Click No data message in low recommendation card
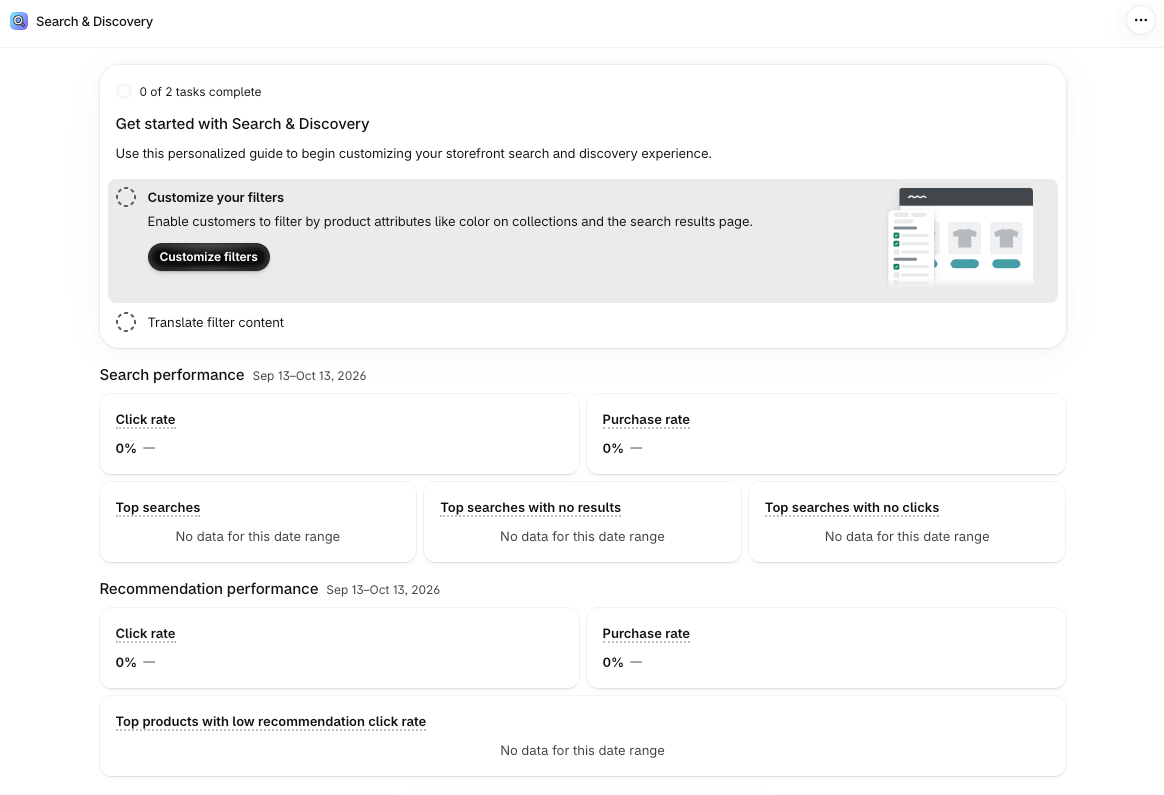This screenshot has height=795, width=1164. 582,750
